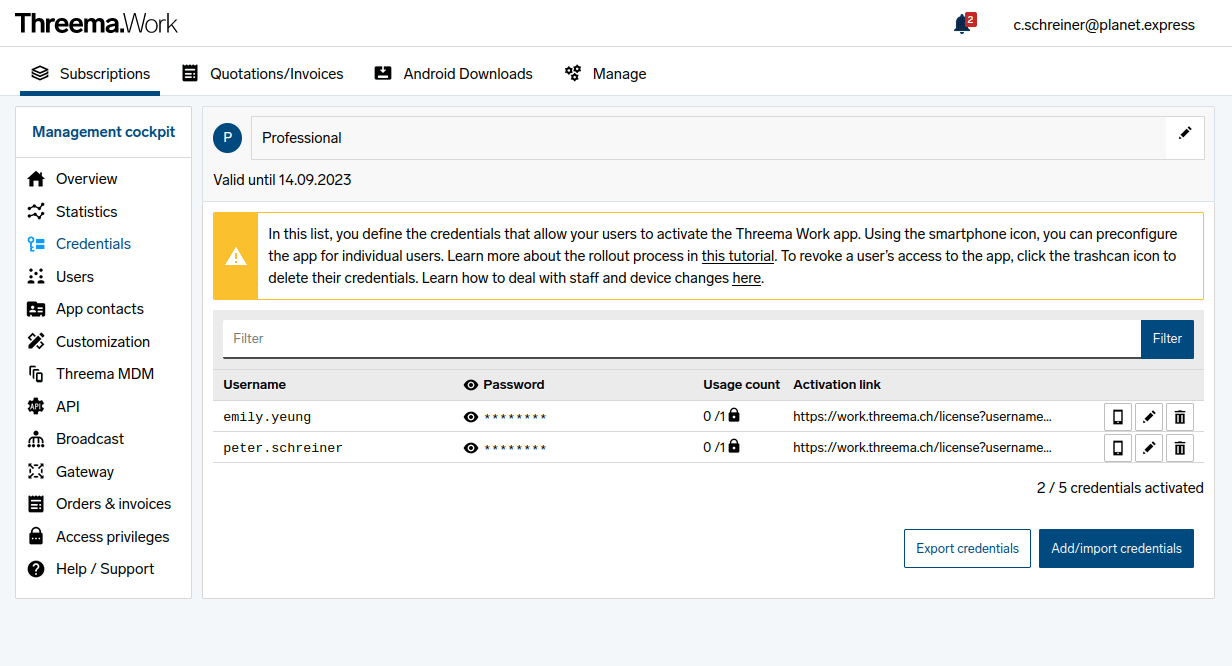Click the App contacts card icon
Screen dimensions: 1232x666
coord(36,309)
